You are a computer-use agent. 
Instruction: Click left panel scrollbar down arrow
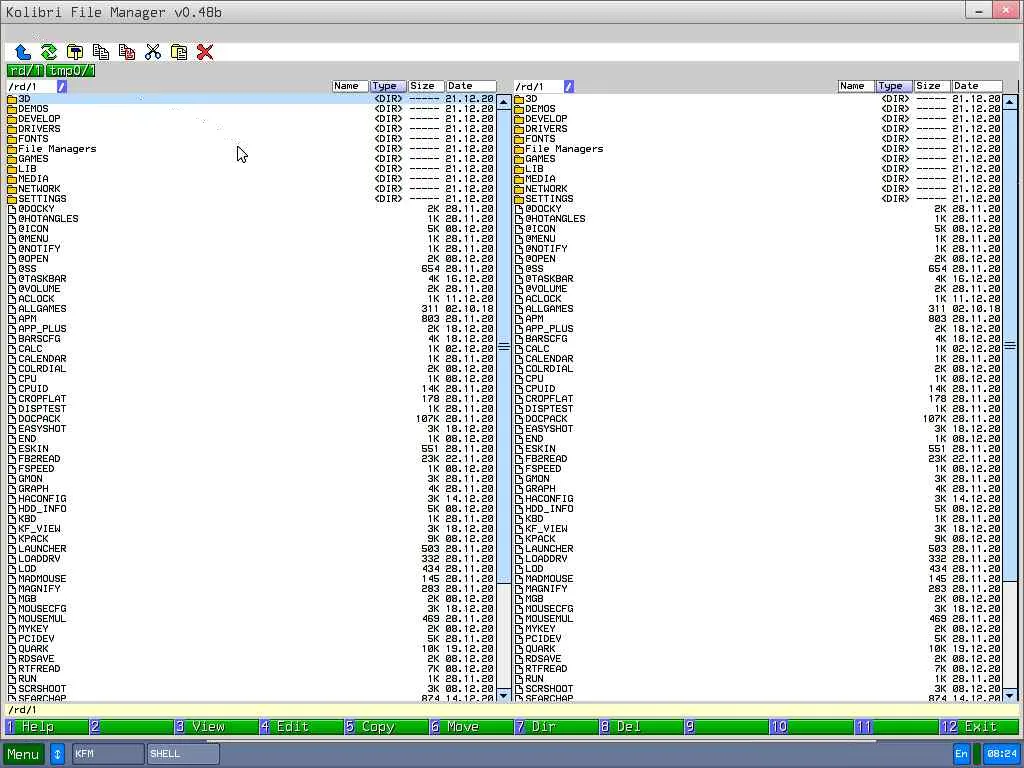pyautogui.click(x=504, y=696)
